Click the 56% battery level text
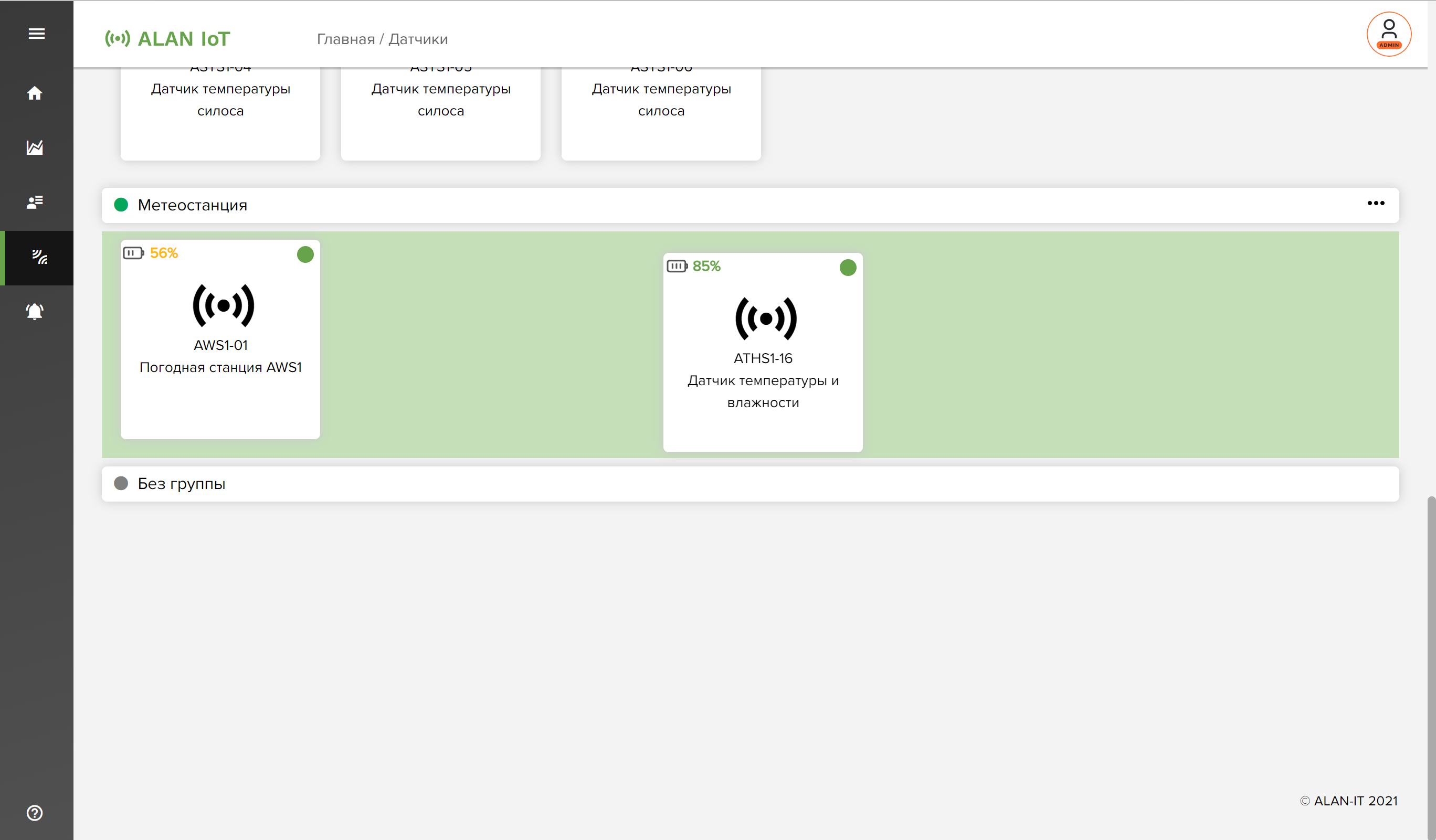The image size is (1436, 840). click(164, 253)
